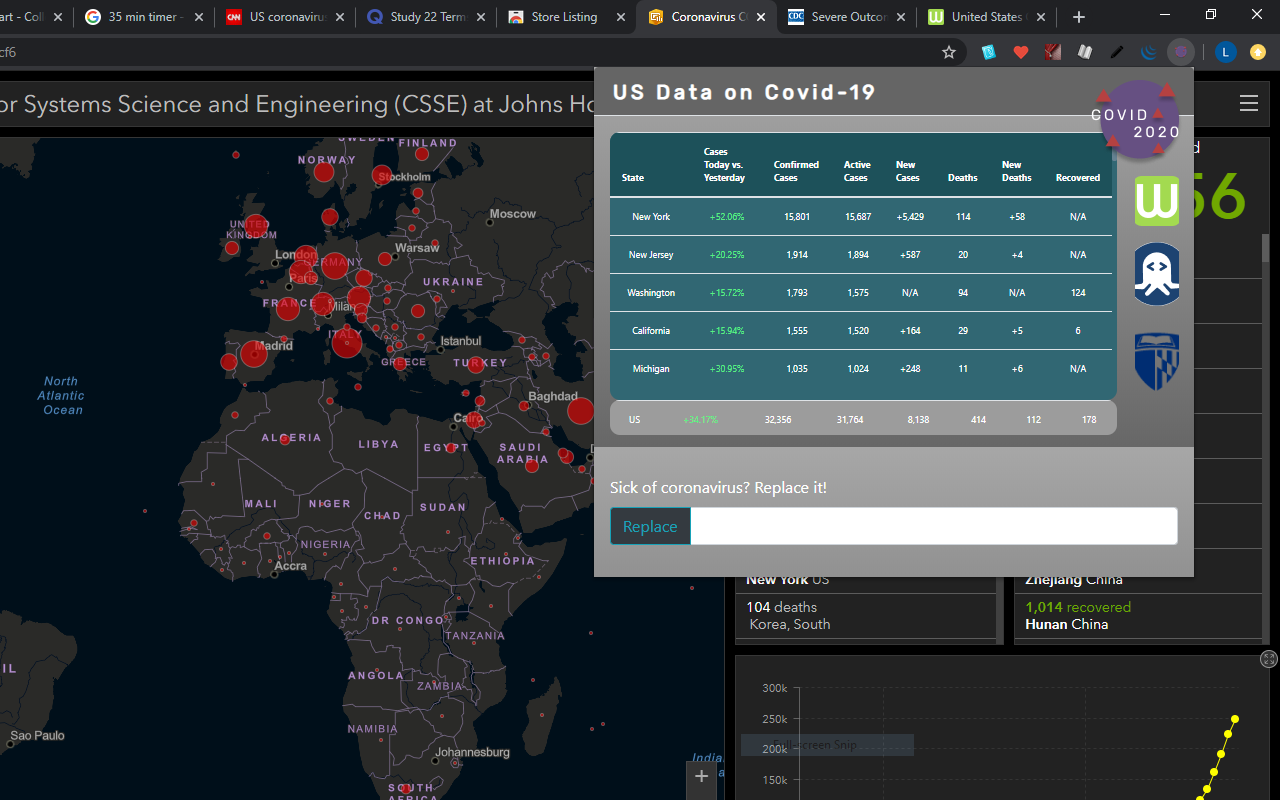Open the Chrome profile avatar L
Image resolution: width=1280 pixels, height=800 pixels.
pos(1226,52)
